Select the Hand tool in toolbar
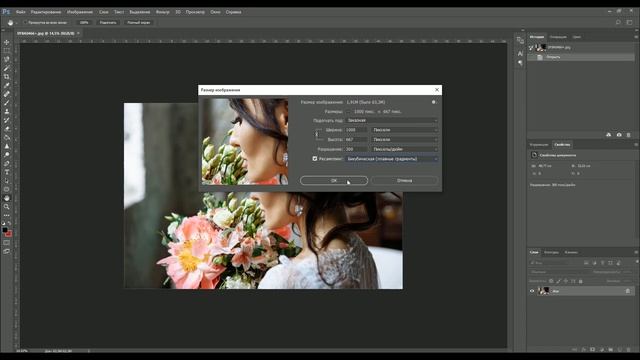 click(7, 198)
